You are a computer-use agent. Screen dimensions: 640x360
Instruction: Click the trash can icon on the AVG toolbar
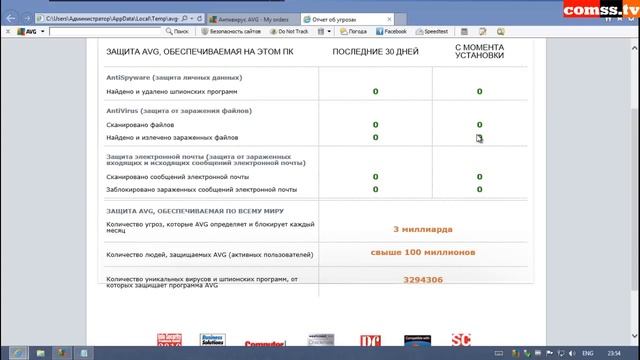[x=321, y=31]
